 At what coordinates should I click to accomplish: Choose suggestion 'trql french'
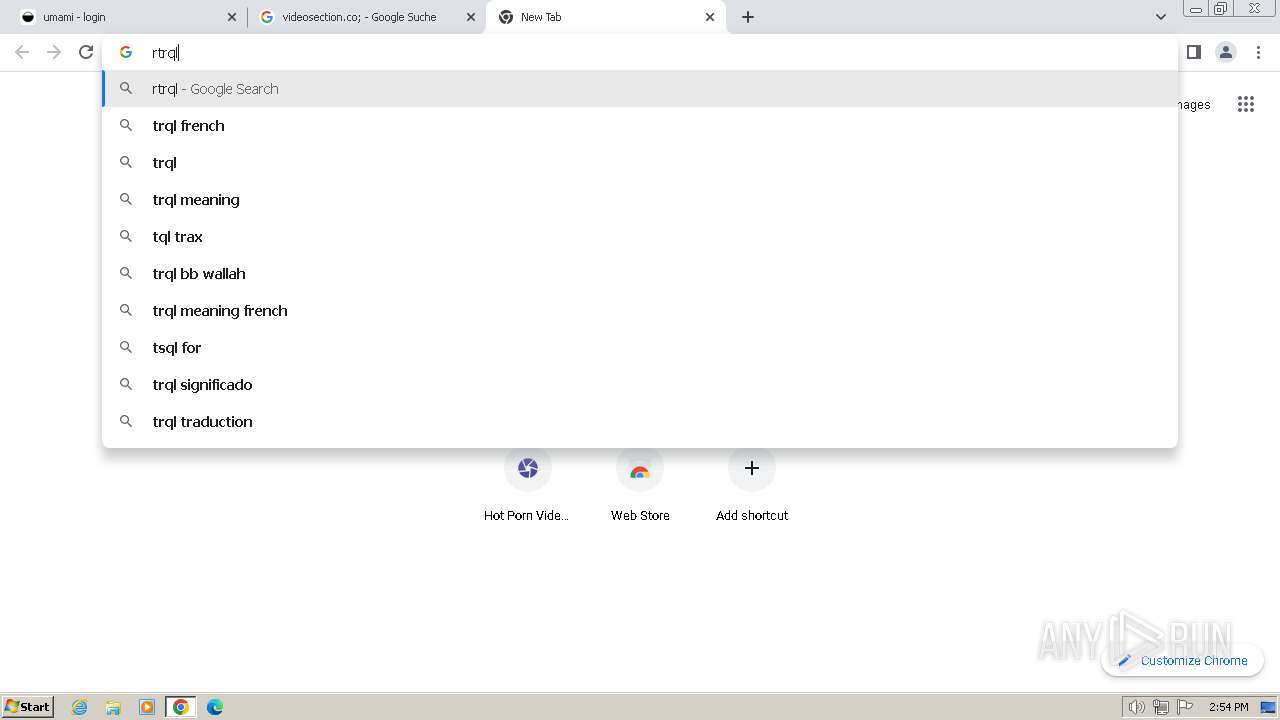(x=640, y=126)
